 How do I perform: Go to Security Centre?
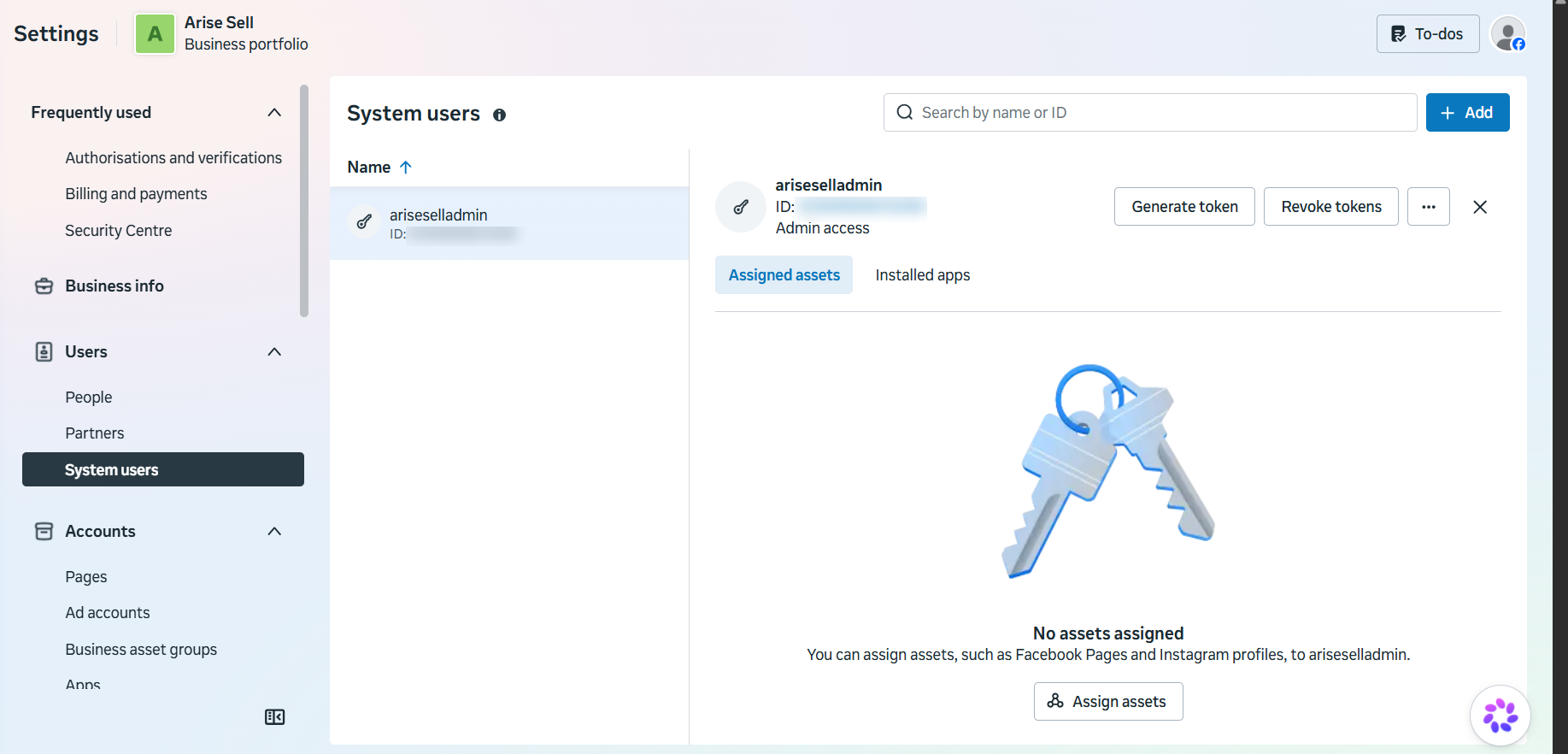tap(118, 231)
